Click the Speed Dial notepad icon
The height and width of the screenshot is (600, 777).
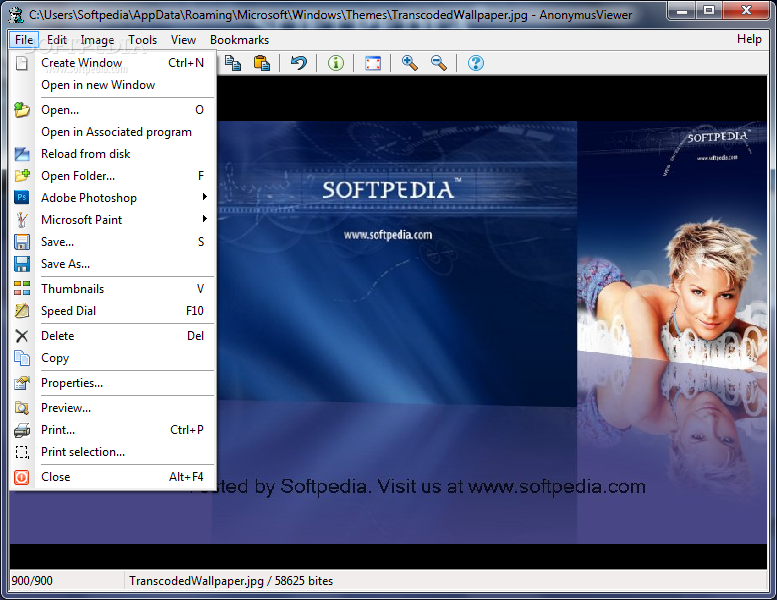point(22,311)
